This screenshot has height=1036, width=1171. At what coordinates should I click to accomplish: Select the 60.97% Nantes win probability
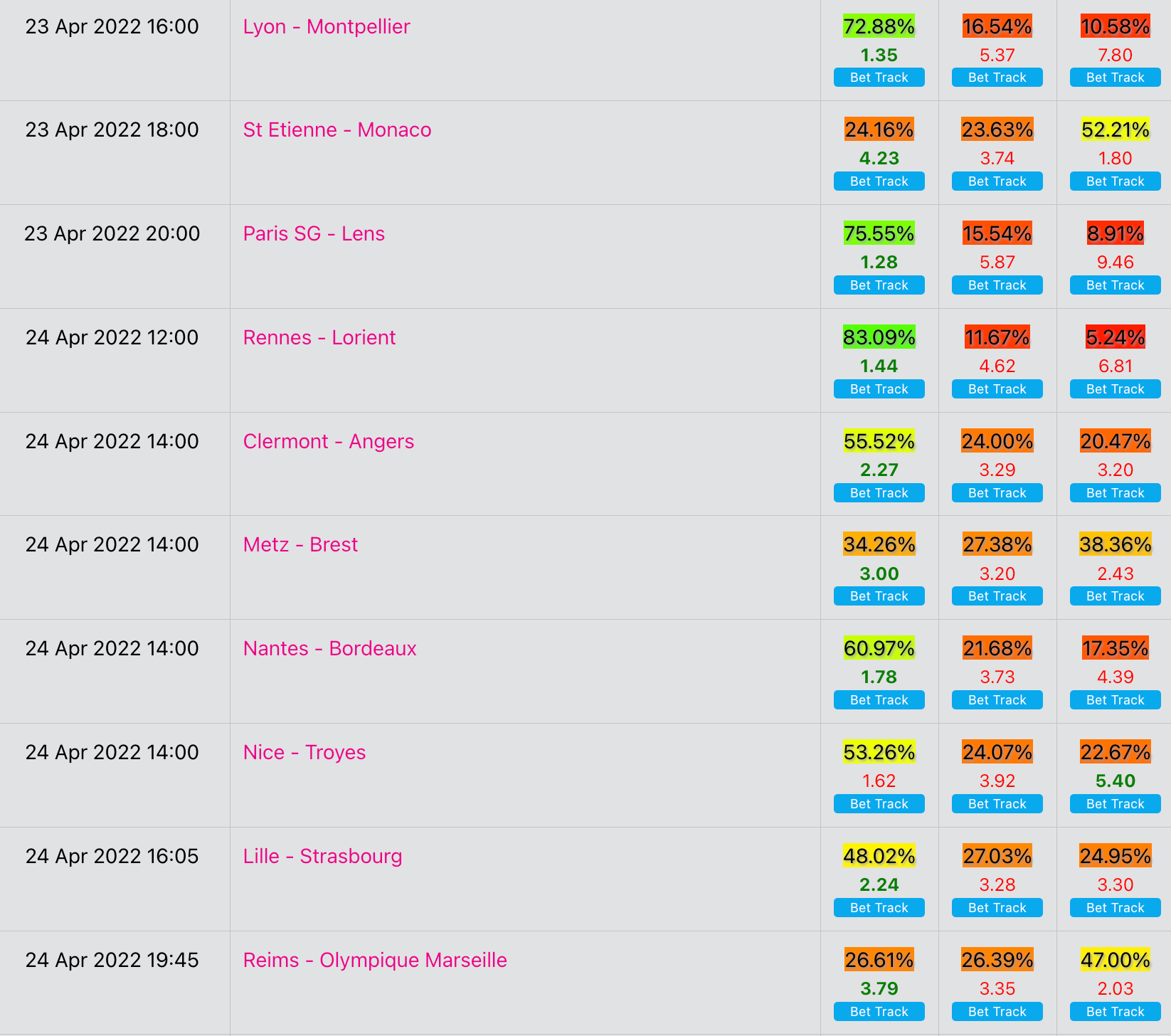(x=879, y=648)
